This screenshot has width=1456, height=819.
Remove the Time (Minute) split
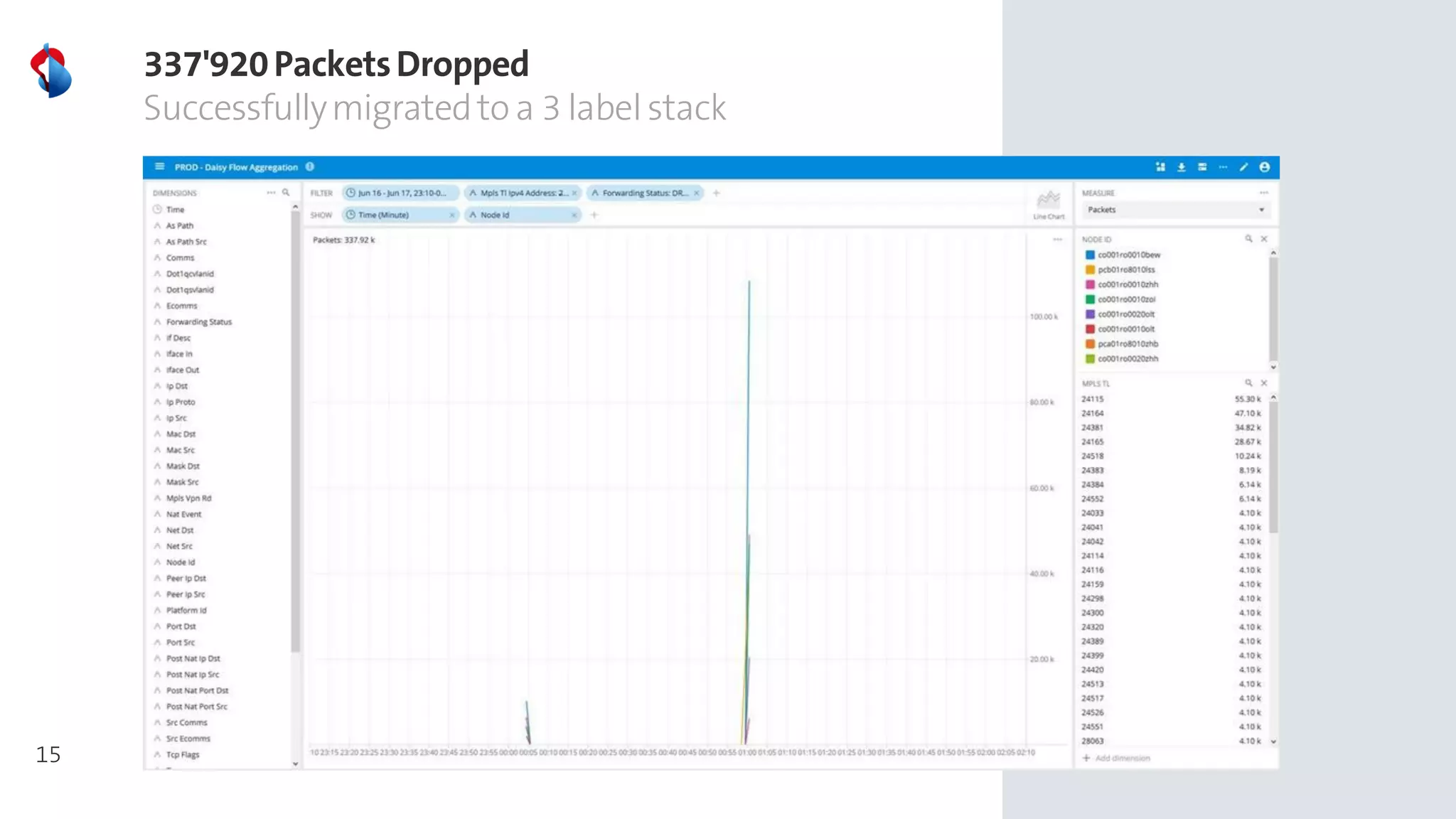coord(451,215)
